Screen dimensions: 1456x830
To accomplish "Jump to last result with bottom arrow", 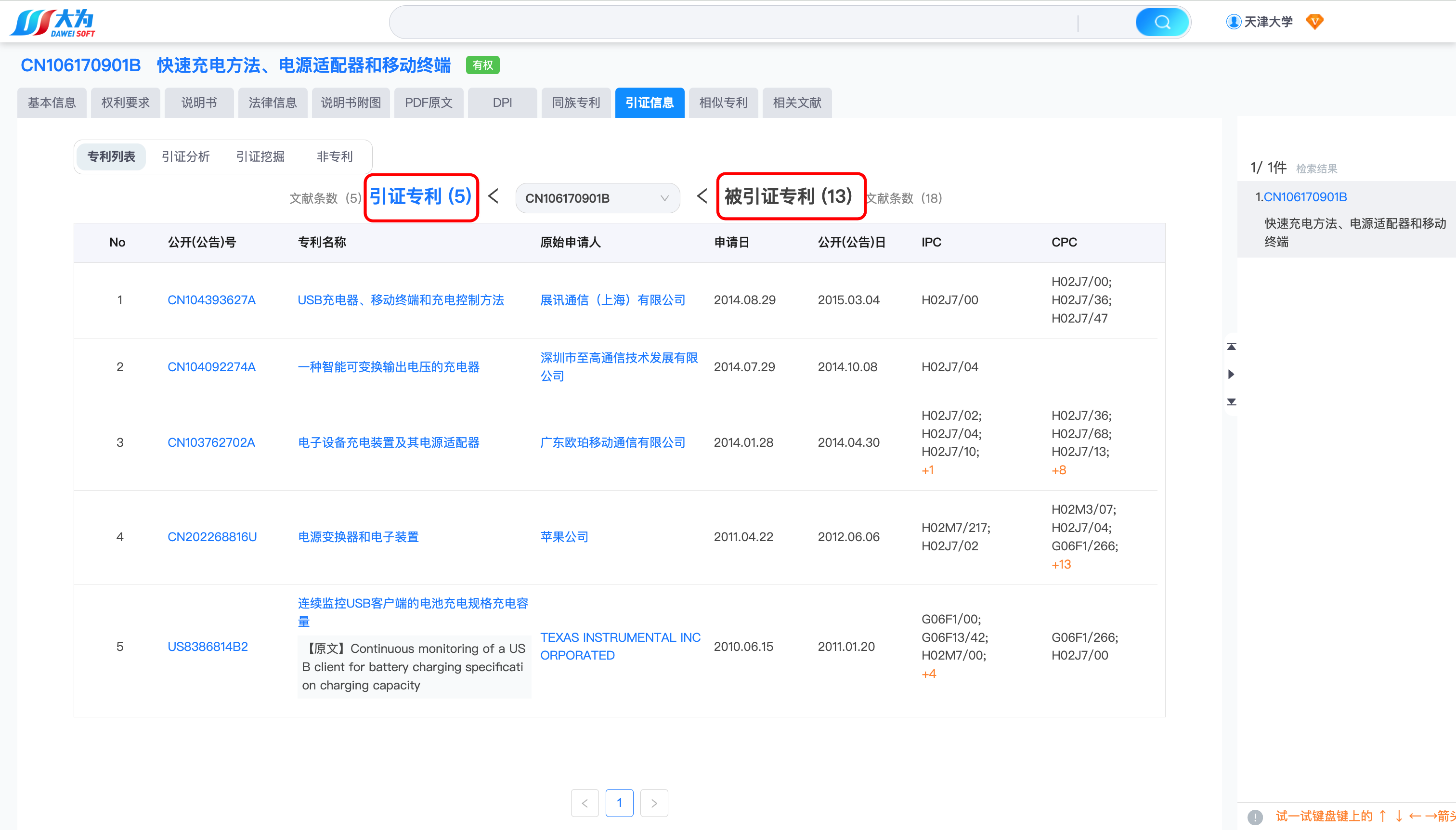I will tap(1231, 402).
